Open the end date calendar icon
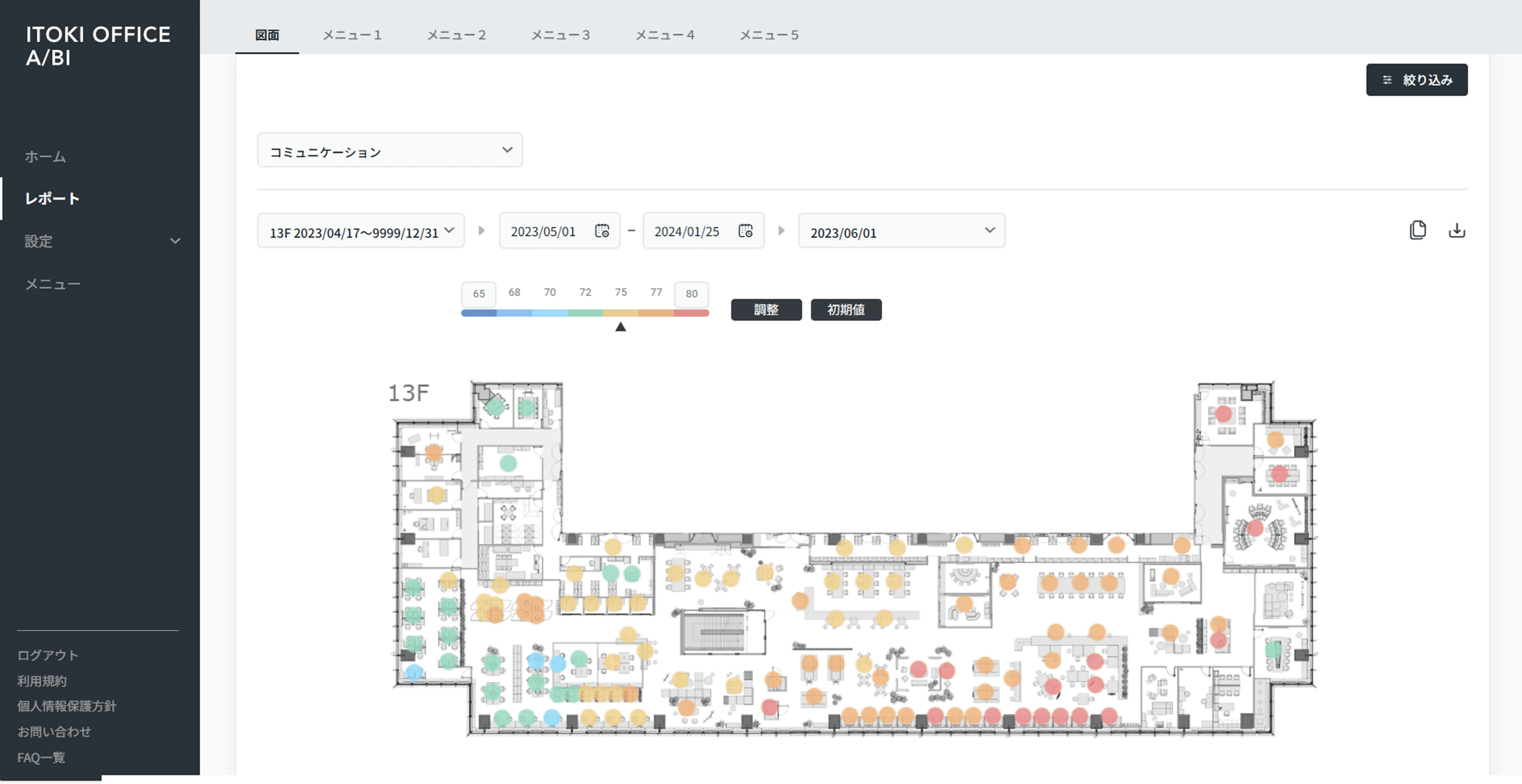1522x784 pixels. point(745,231)
